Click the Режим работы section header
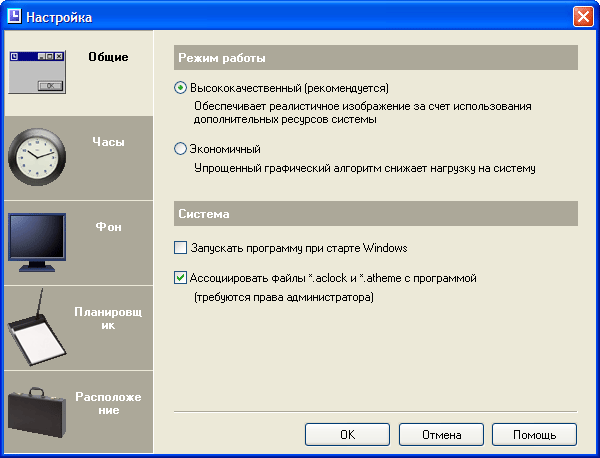Screen dimensions: 600x458 (376, 58)
